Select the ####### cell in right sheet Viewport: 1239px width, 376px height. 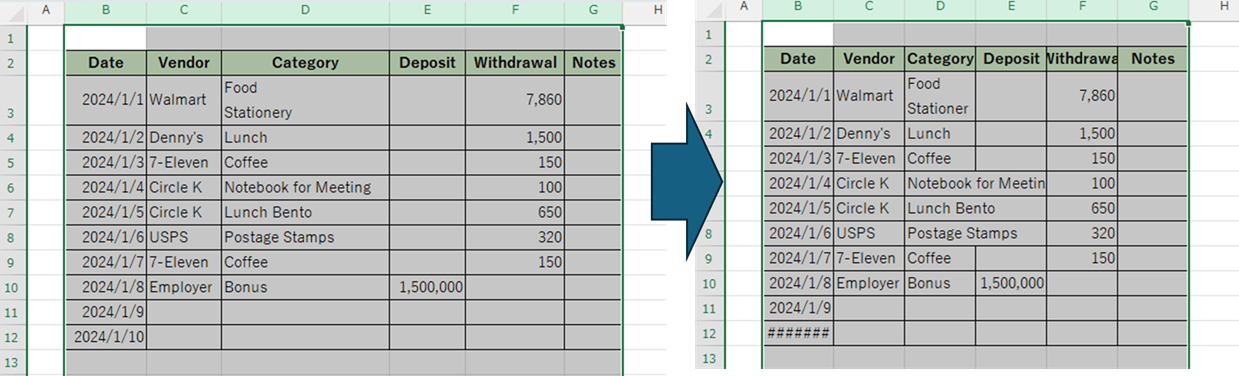point(798,333)
